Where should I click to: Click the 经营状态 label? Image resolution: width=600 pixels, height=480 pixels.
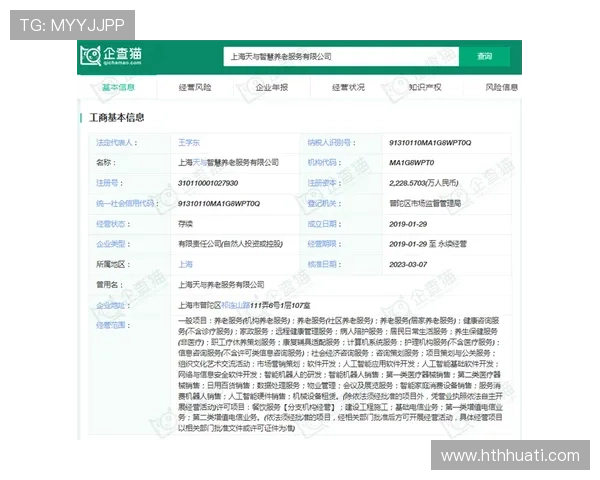click(x=113, y=224)
